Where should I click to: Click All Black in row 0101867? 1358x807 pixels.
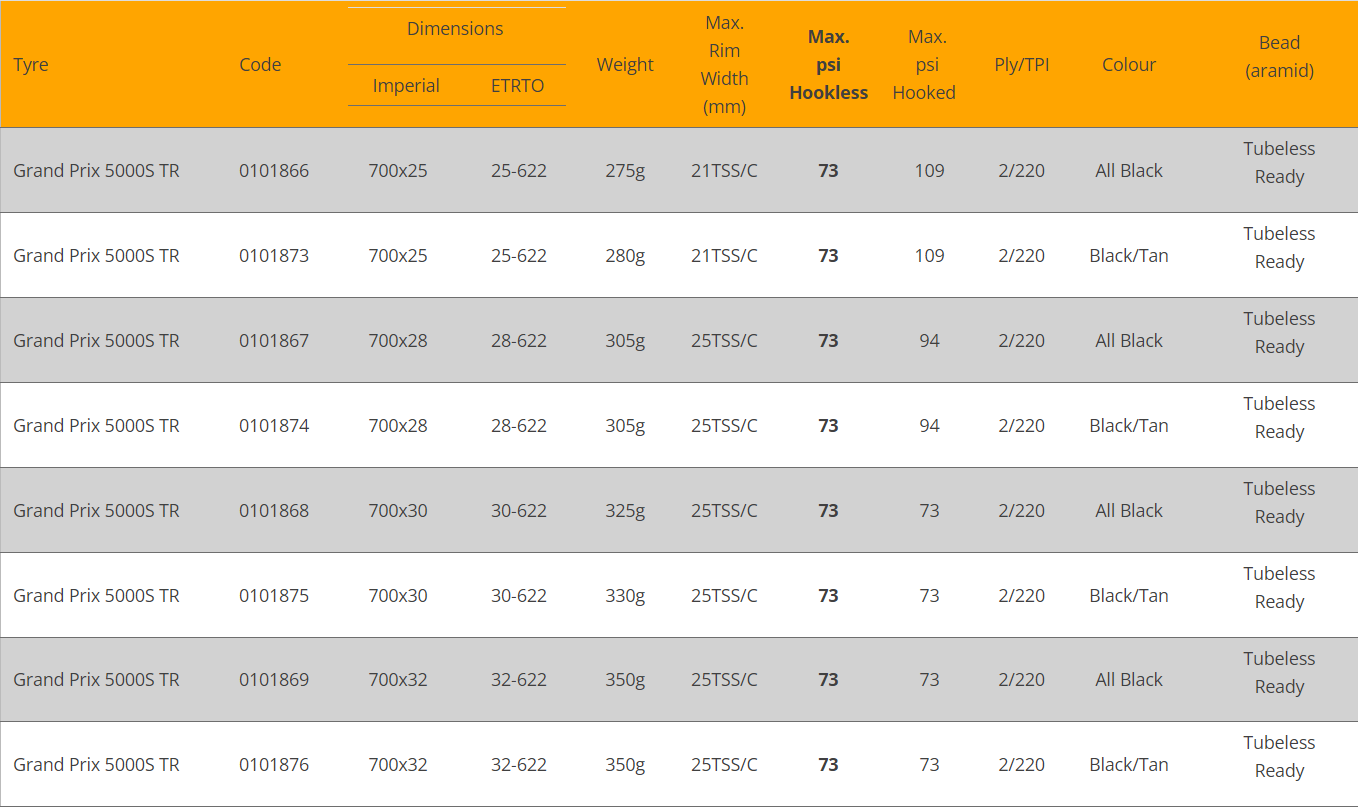coord(1129,341)
